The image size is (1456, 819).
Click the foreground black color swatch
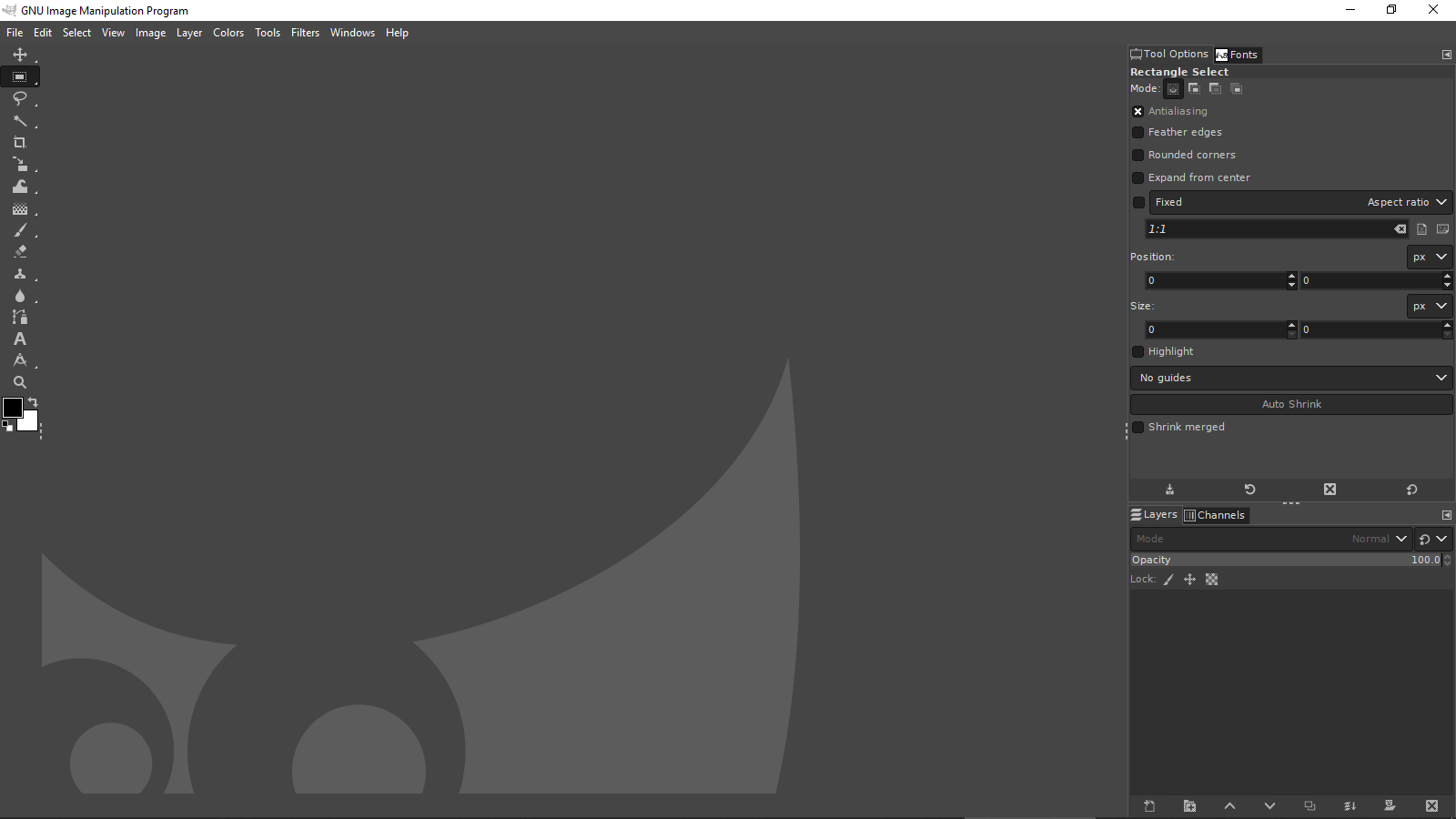(13, 408)
